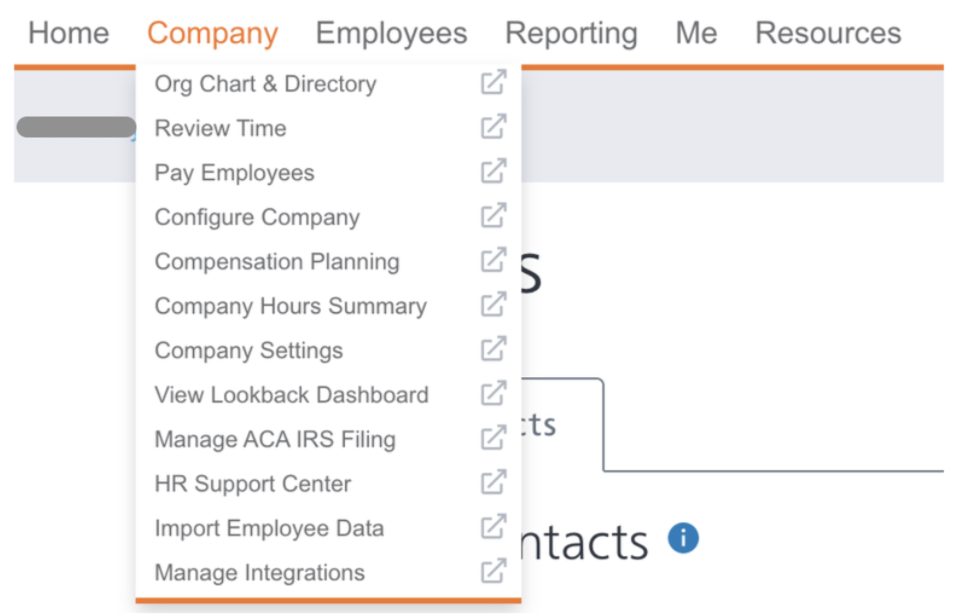Image resolution: width=962 pixels, height=616 pixels.
Task: Click pop-out icon next to Compensation Planning
Action: point(493,260)
